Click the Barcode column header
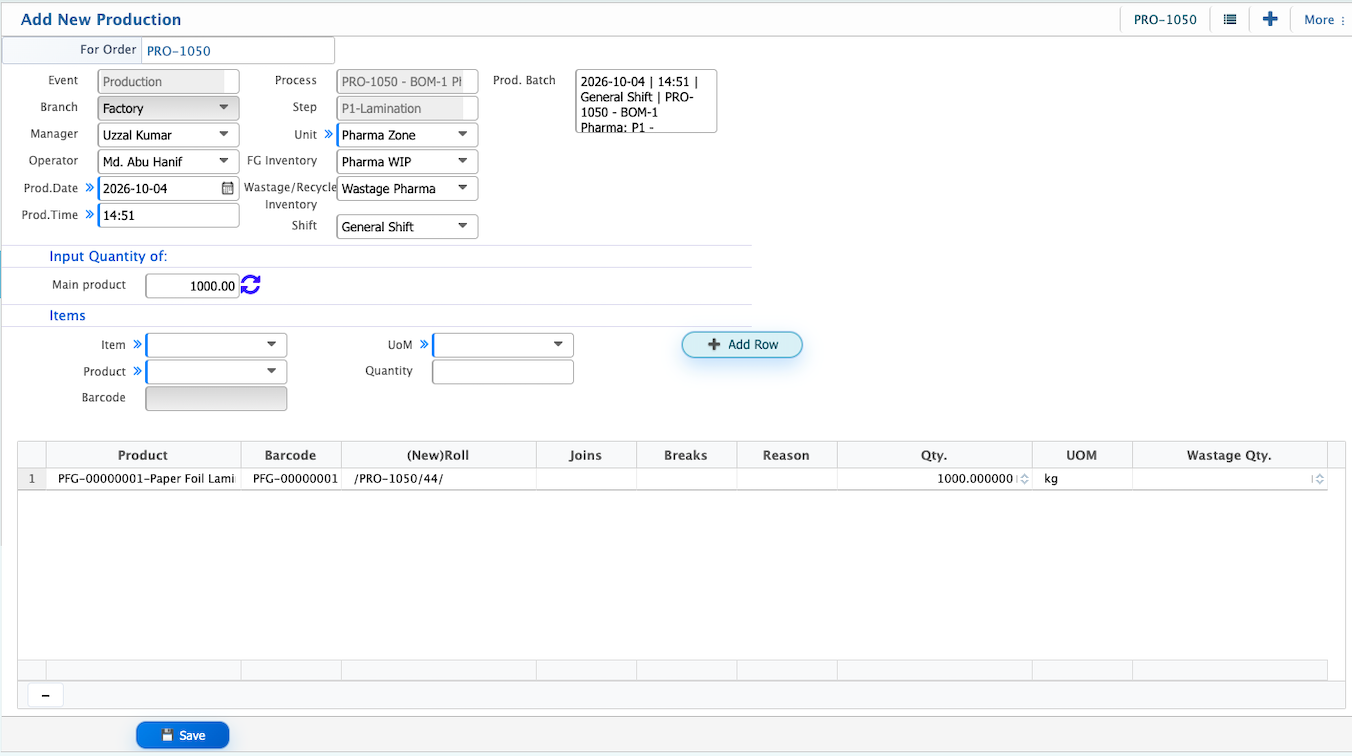This screenshot has height=756, width=1352. coord(291,455)
